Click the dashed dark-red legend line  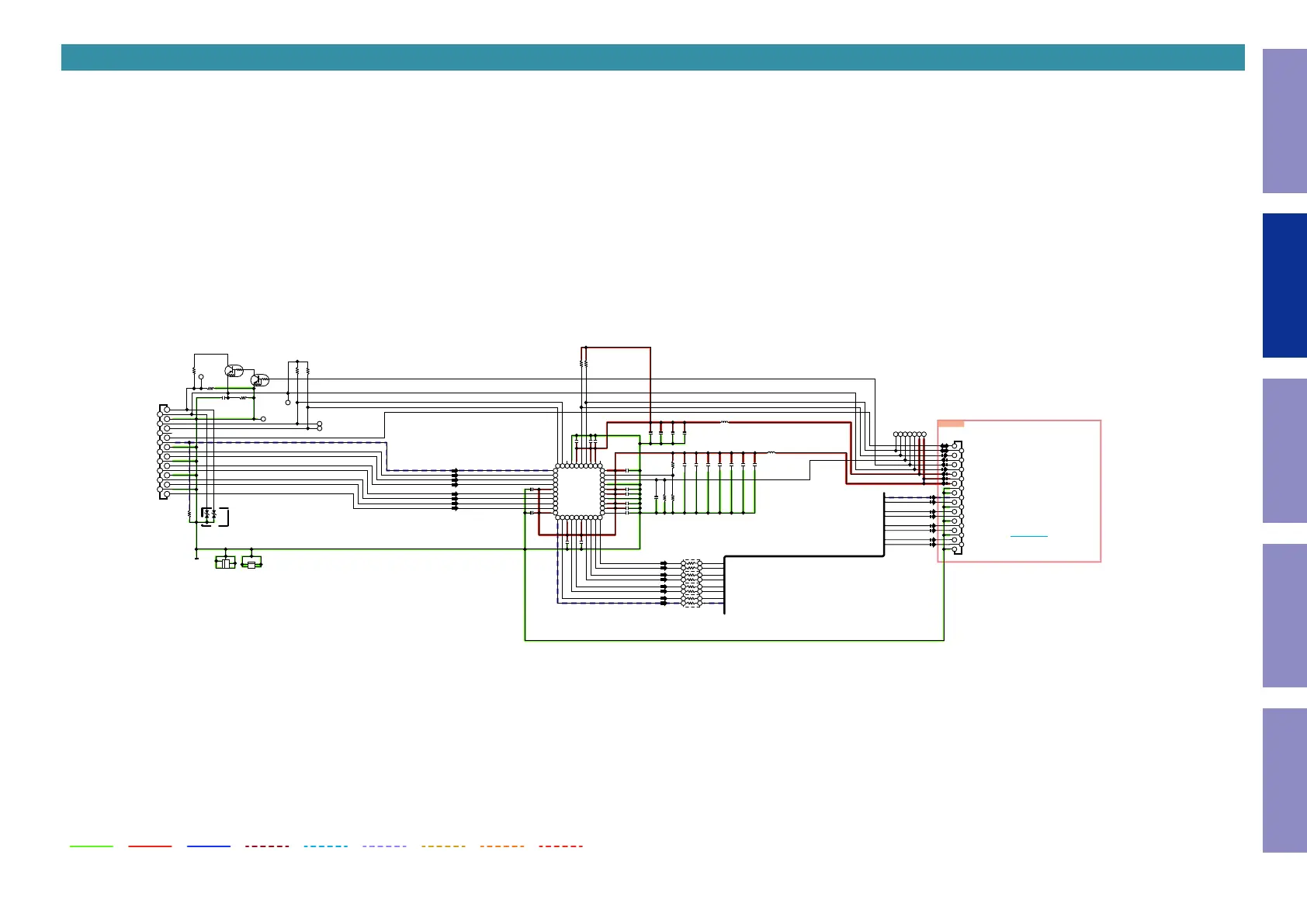(x=267, y=846)
